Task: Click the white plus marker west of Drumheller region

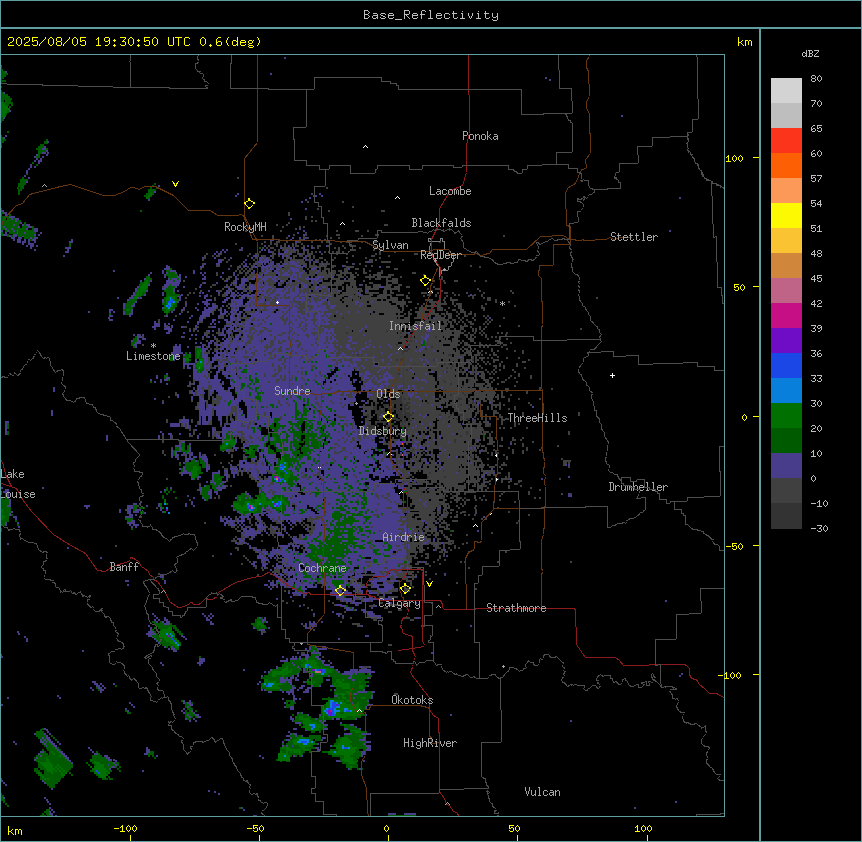Action: pyautogui.click(x=612, y=375)
